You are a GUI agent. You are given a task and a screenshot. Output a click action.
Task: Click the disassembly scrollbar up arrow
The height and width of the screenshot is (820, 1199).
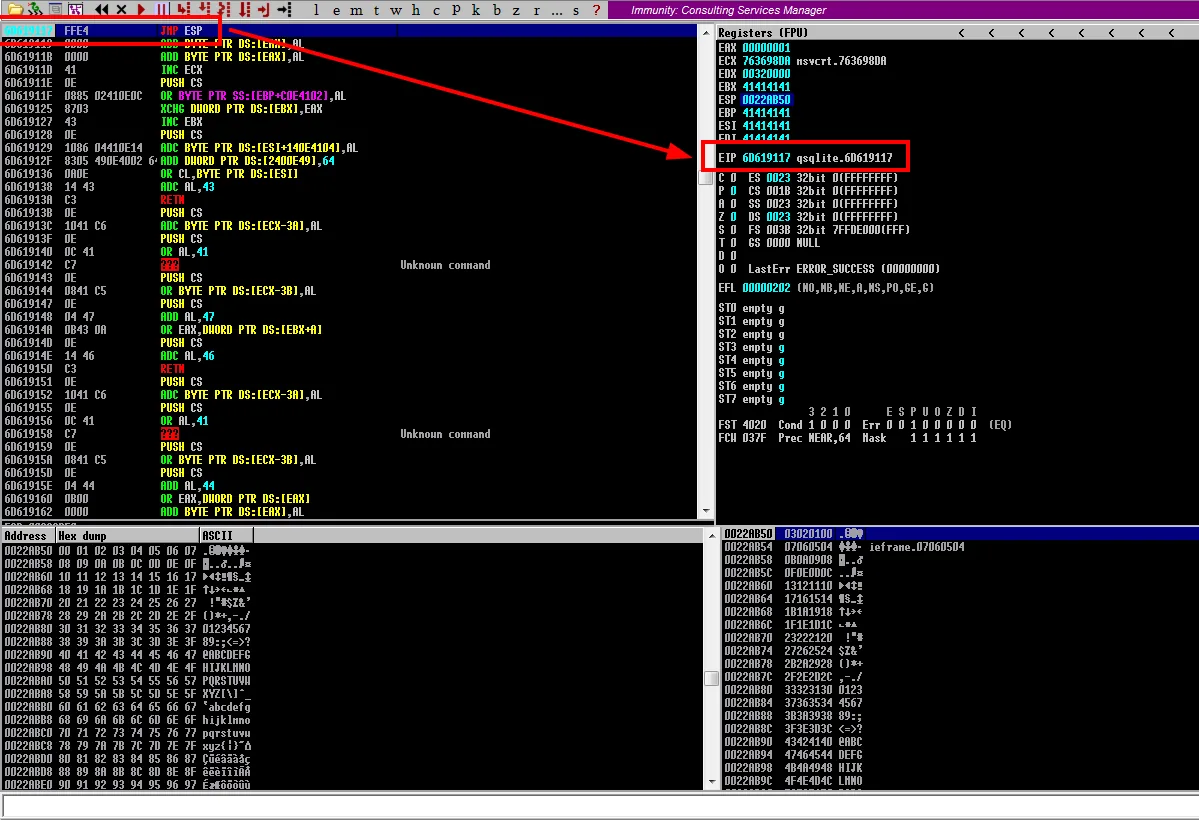(706, 33)
